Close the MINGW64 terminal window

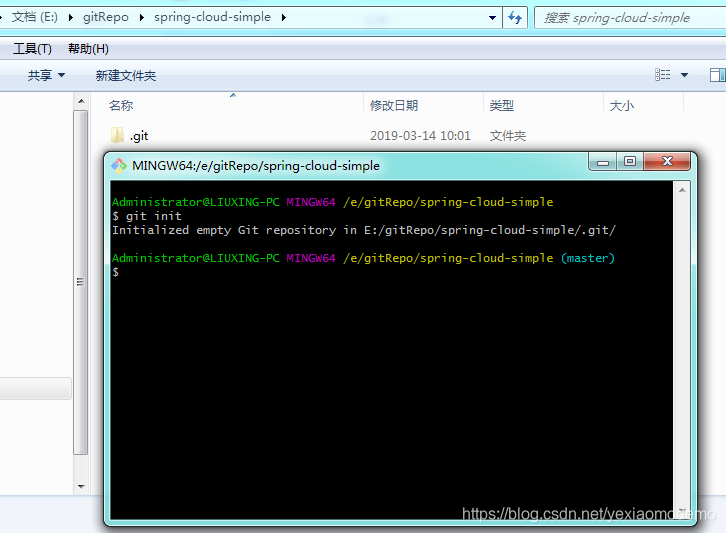[x=667, y=162]
